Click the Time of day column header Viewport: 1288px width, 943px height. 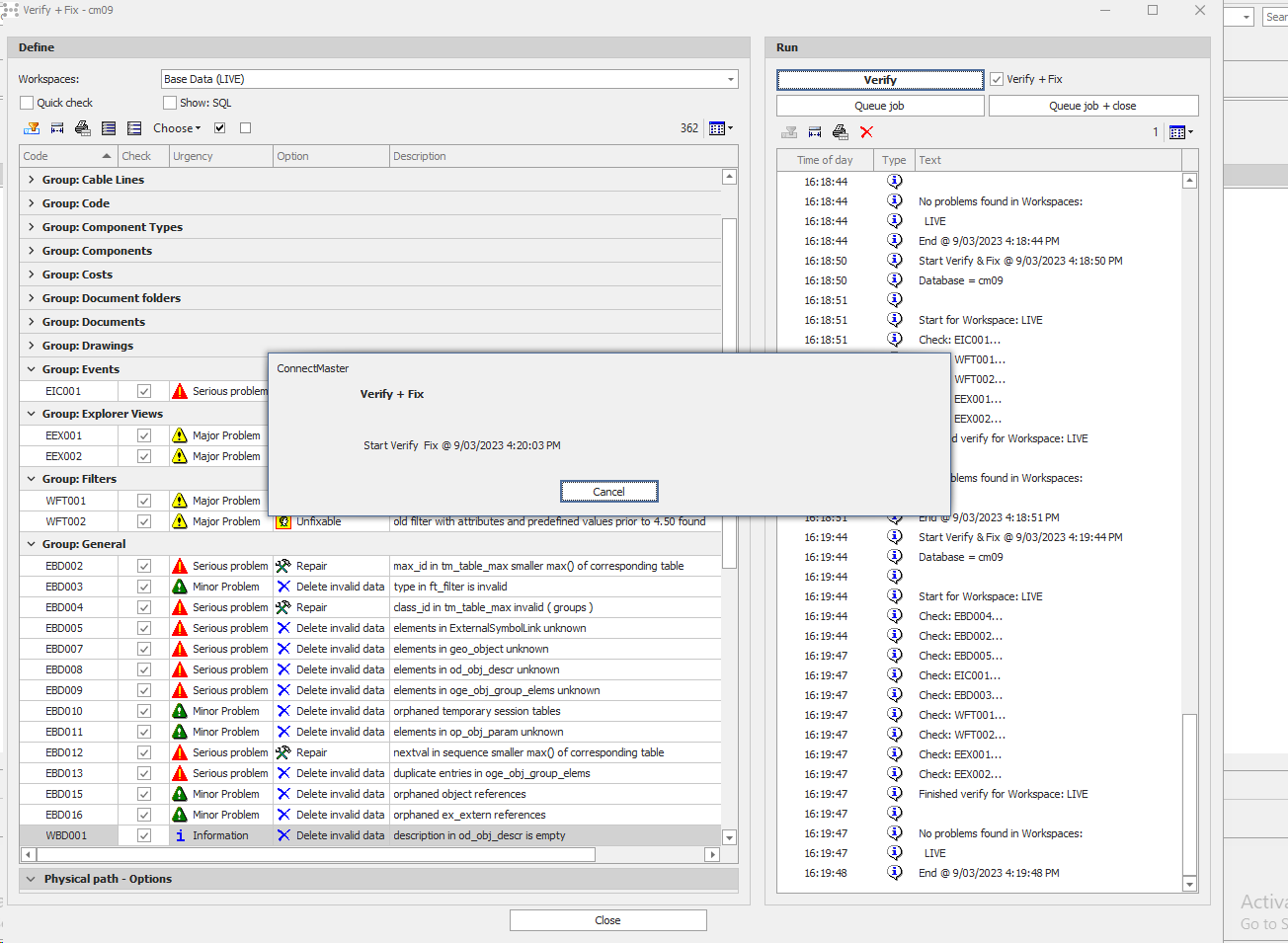[825, 160]
